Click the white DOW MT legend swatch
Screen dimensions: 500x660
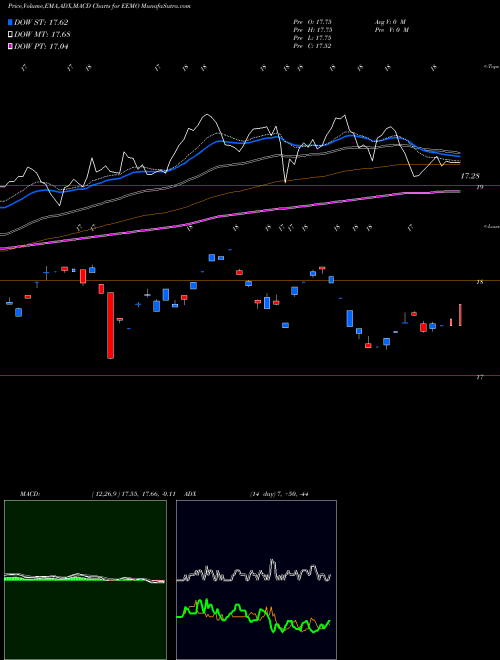click(x=11, y=35)
